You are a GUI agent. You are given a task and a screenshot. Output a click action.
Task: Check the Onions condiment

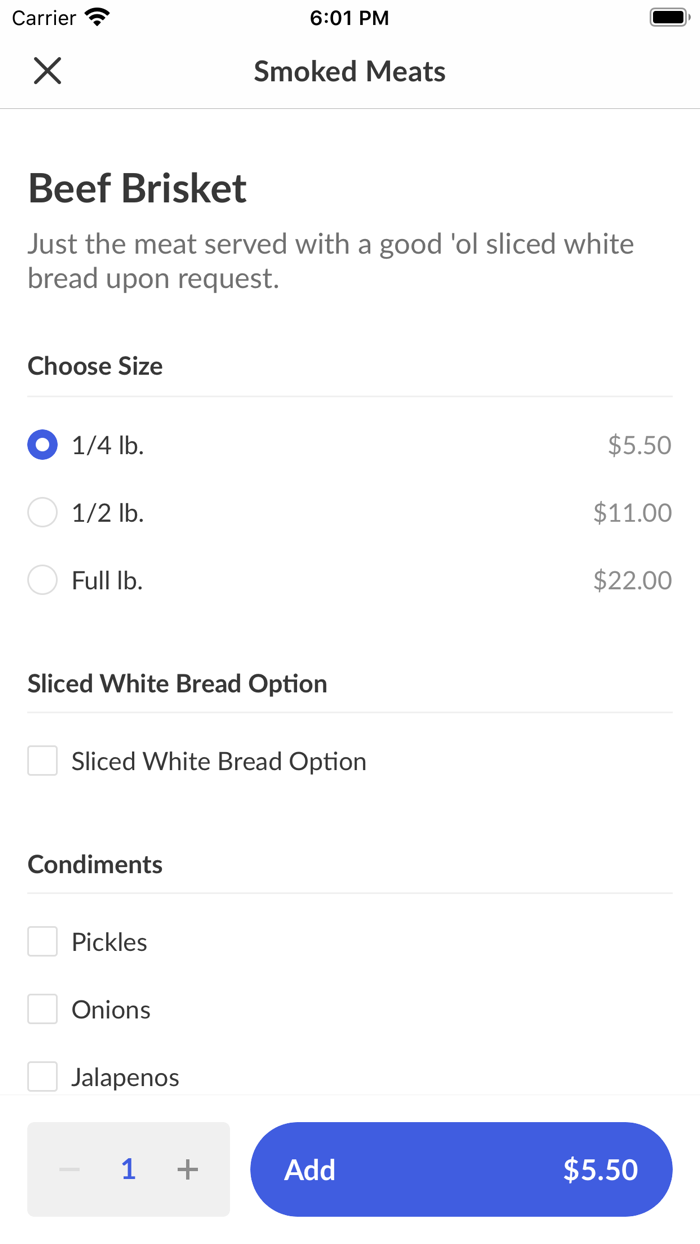coord(42,1008)
